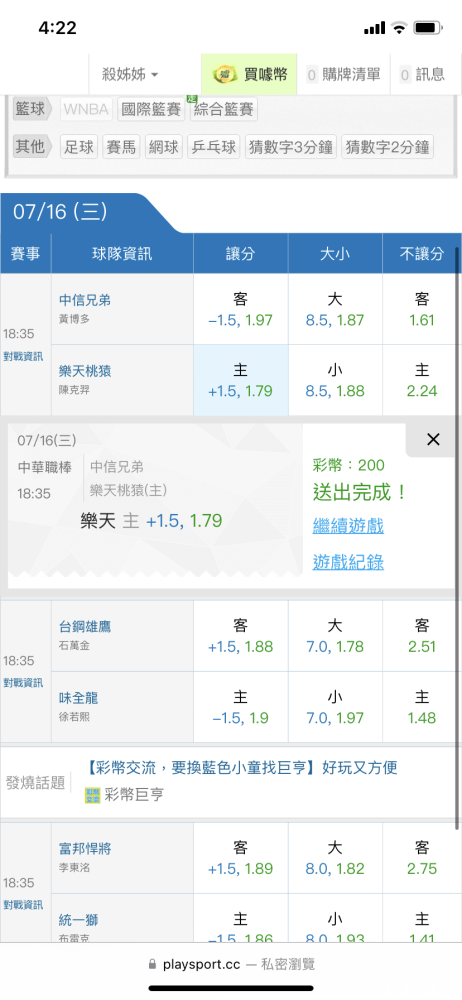The width and height of the screenshot is (462, 1000).
Task: Select 國際籃賽 category
Action: [151, 109]
